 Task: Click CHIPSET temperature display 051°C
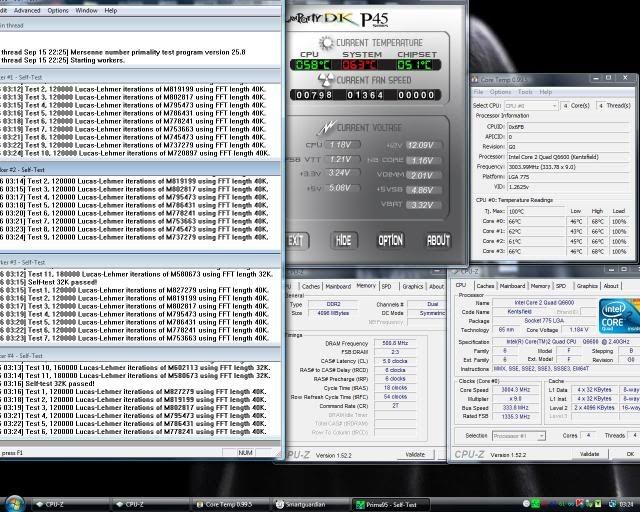point(413,65)
